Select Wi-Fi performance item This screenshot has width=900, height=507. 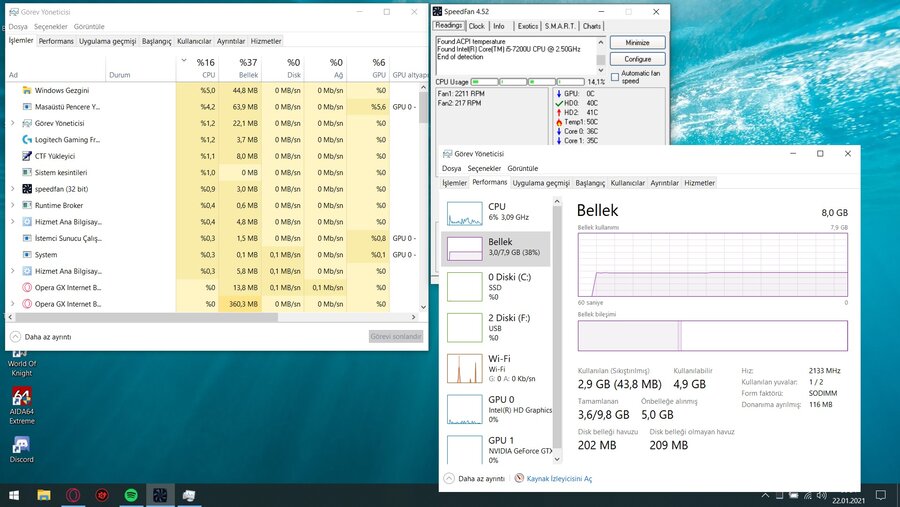[x=495, y=368]
